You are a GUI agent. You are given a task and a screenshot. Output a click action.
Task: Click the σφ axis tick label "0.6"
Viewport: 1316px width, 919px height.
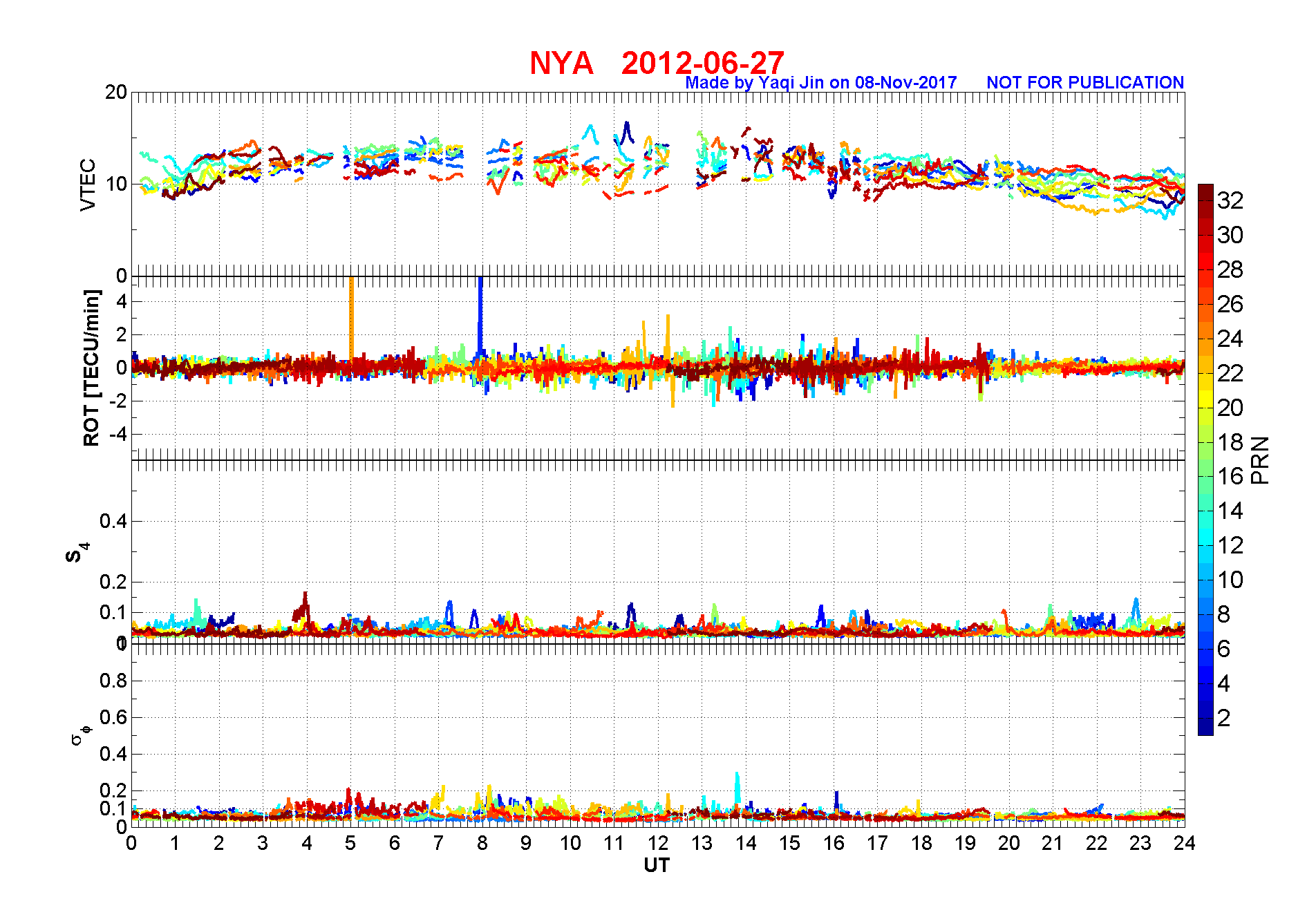click(114, 717)
